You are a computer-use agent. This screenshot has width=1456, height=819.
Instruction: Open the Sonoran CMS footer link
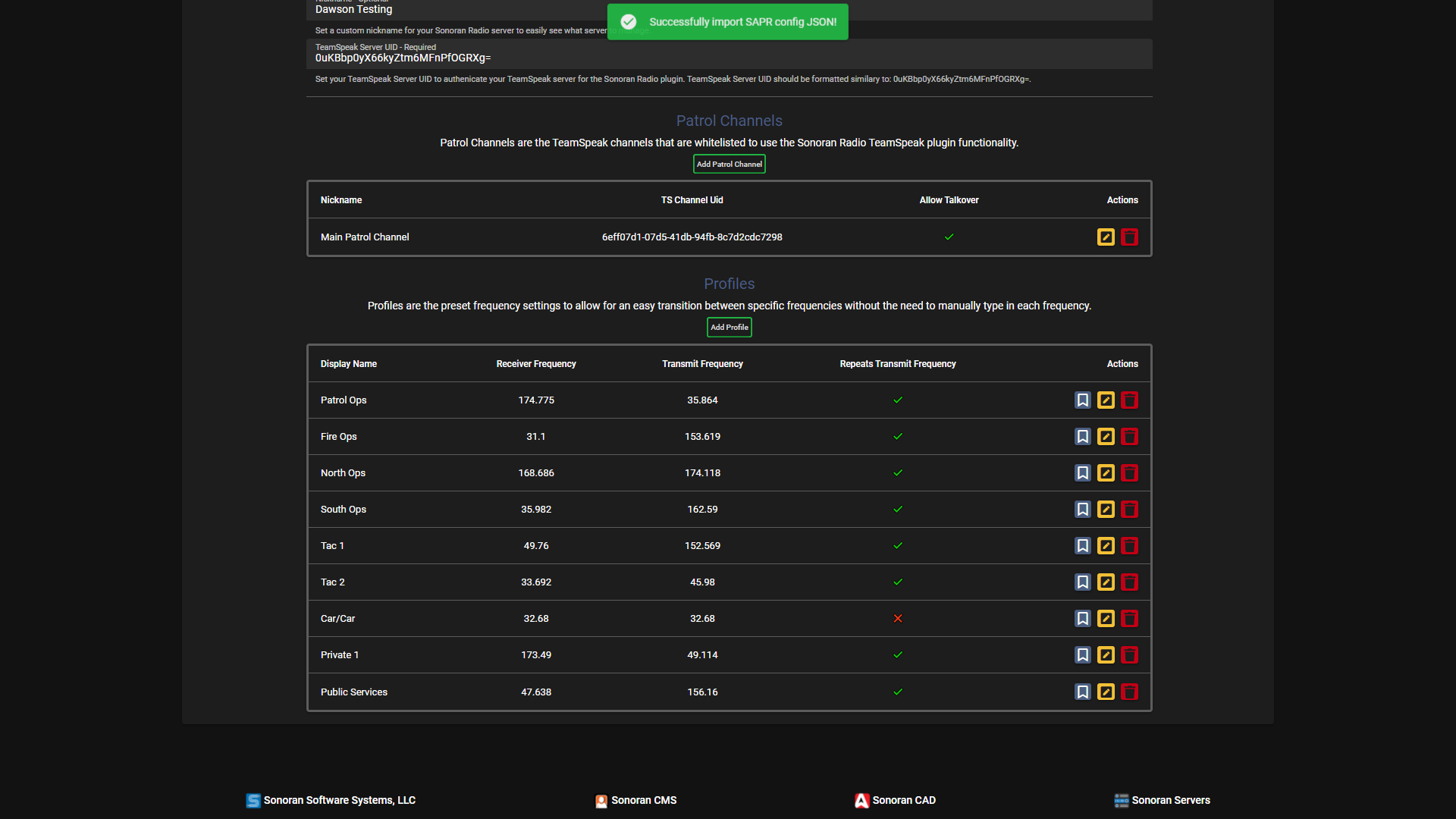pyautogui.click(x=635, y=800)
